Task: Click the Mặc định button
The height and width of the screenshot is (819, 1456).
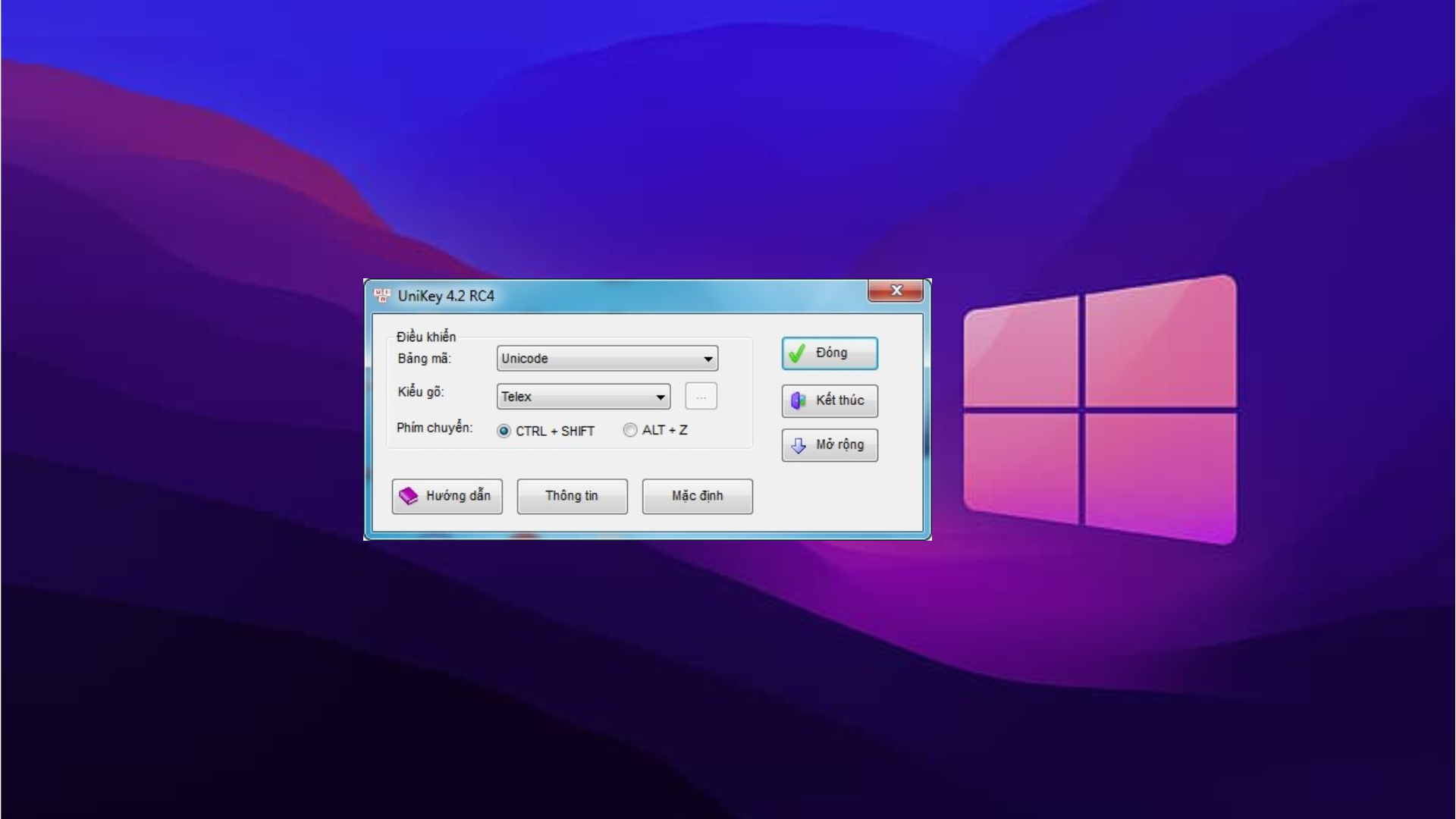Action: pyautogui.click(x=698, y=496)
